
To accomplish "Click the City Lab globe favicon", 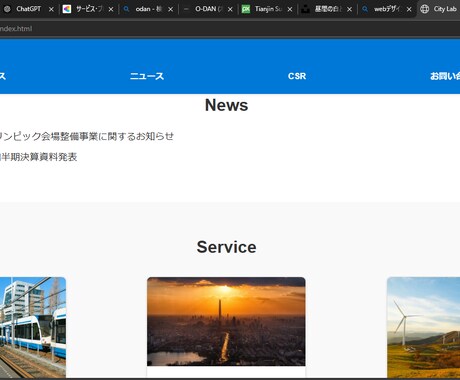I will [424, 9].
